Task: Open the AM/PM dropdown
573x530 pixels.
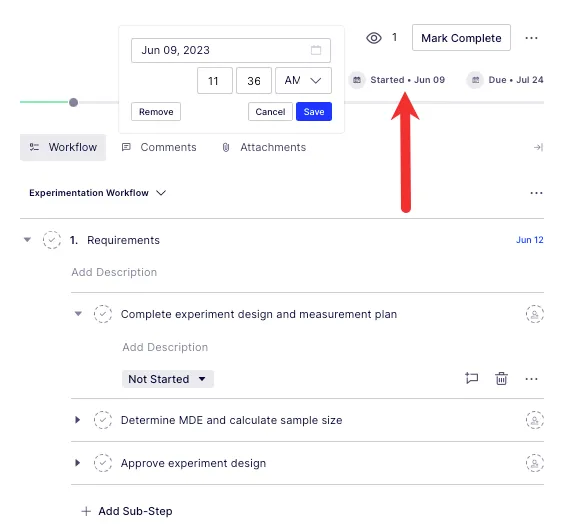Action: (x=303, y=80)
